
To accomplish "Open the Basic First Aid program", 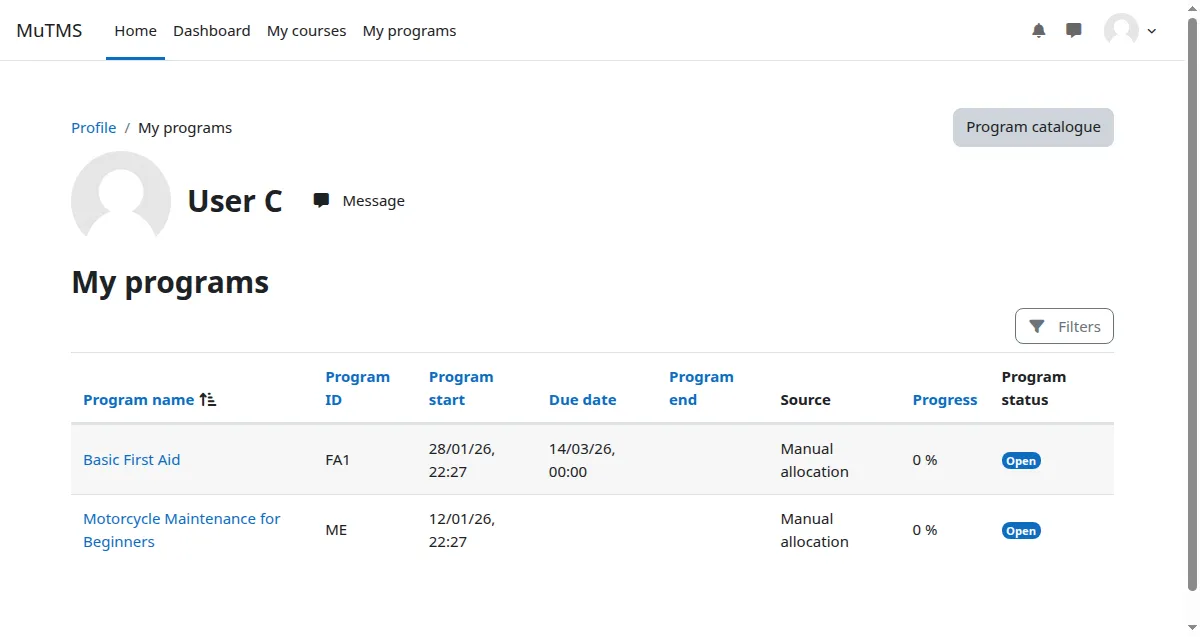I will (131, 459).
